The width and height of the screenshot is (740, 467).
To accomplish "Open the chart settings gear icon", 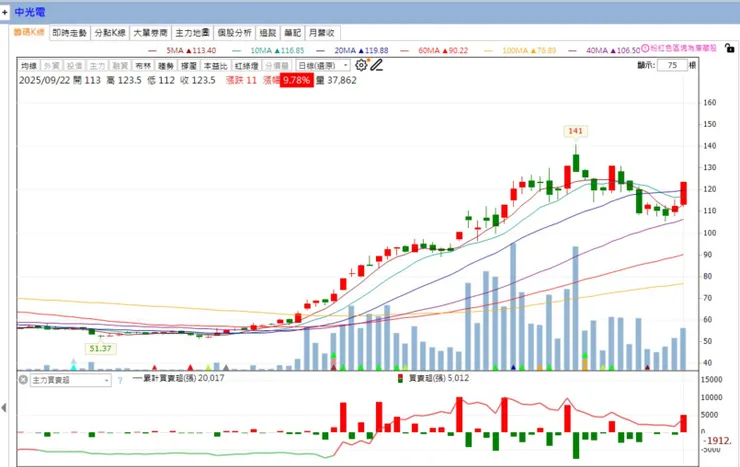I will pyautogui.click(x=361, y=65).
